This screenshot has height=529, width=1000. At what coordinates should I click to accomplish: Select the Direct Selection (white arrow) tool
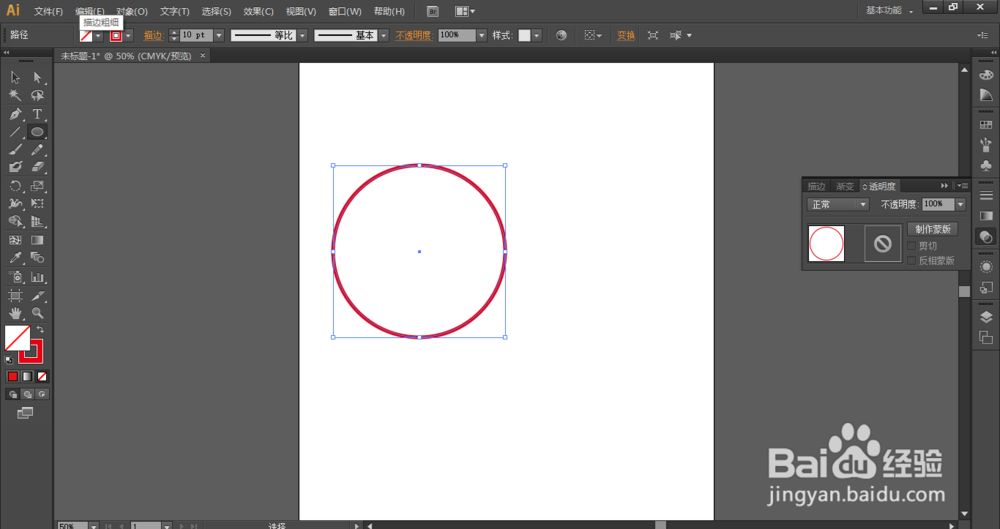(x=37, y=77)
